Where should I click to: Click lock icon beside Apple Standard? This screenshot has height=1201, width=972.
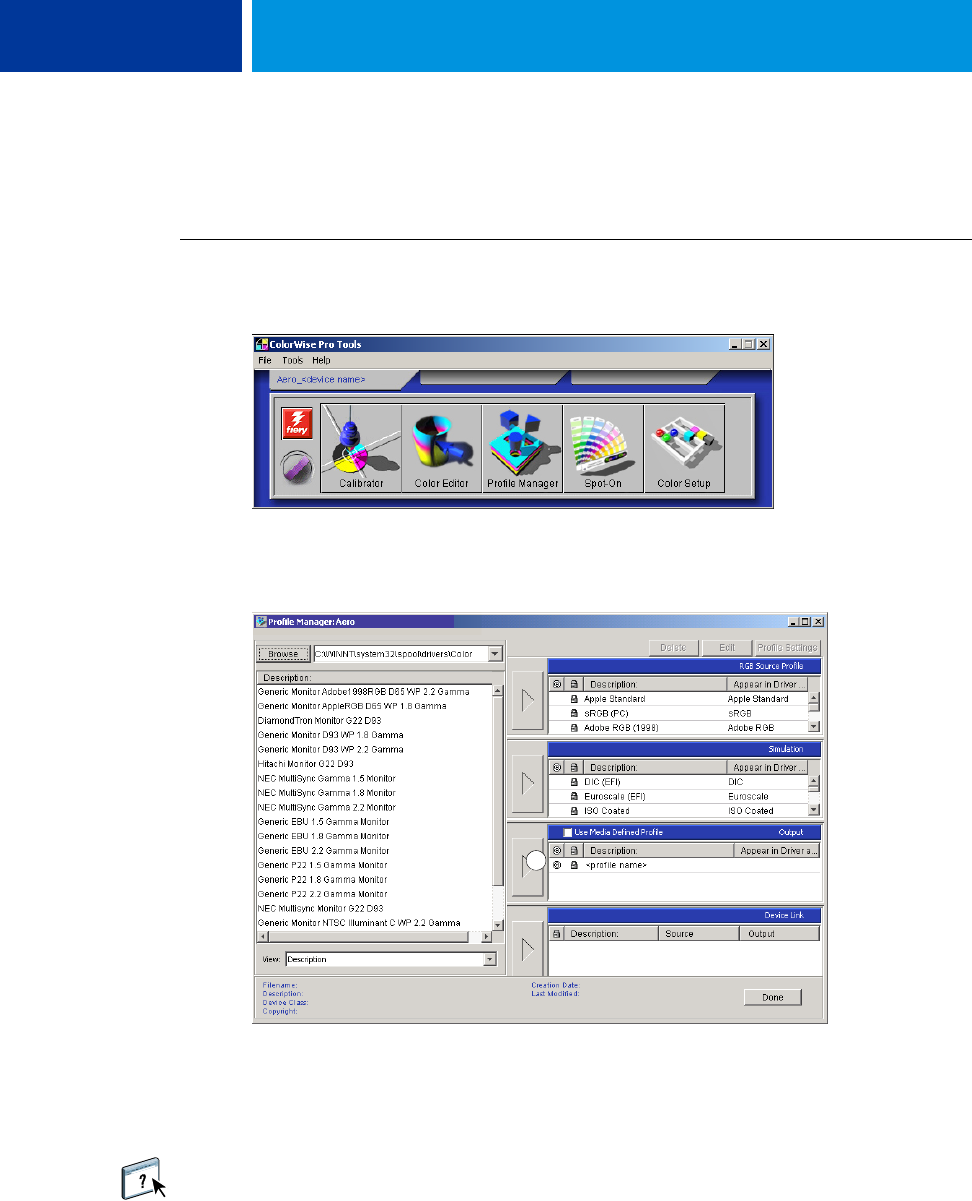pos(574,699)
